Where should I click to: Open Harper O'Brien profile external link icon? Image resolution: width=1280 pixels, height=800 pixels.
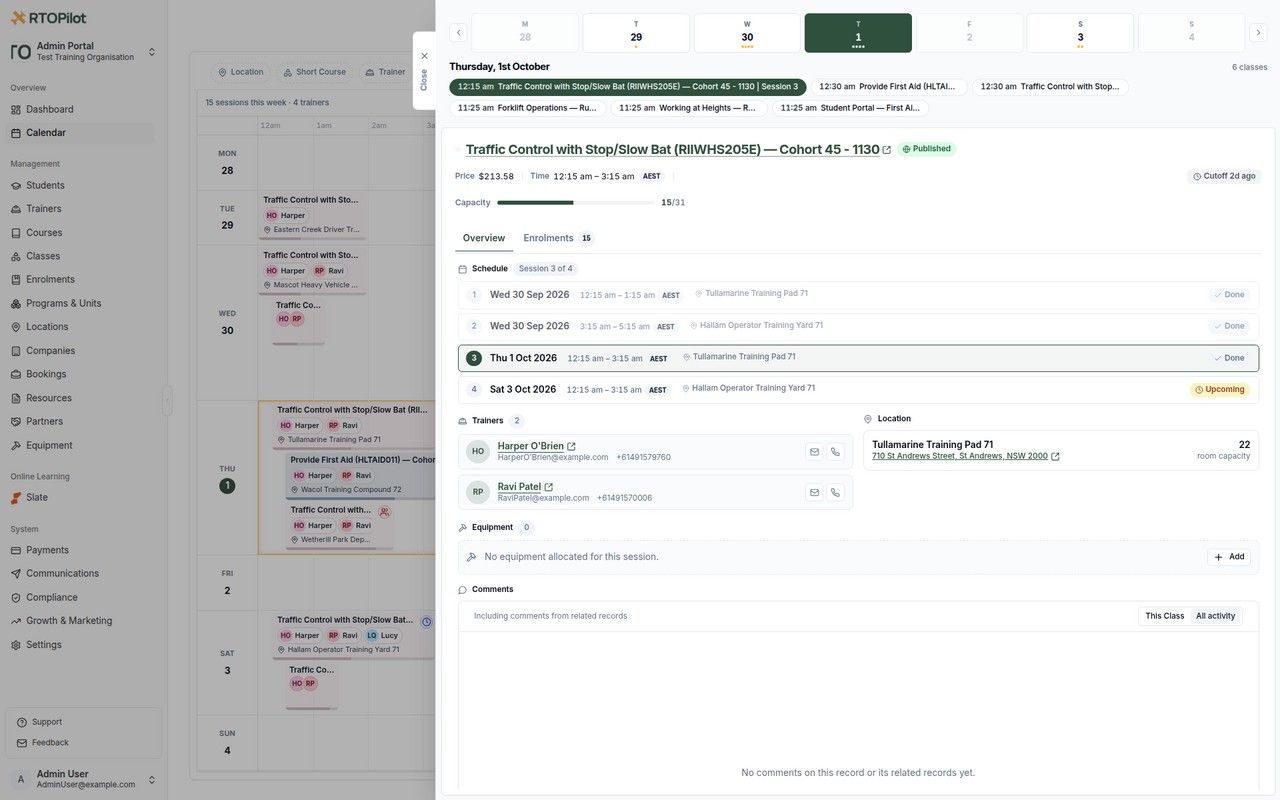571,447
